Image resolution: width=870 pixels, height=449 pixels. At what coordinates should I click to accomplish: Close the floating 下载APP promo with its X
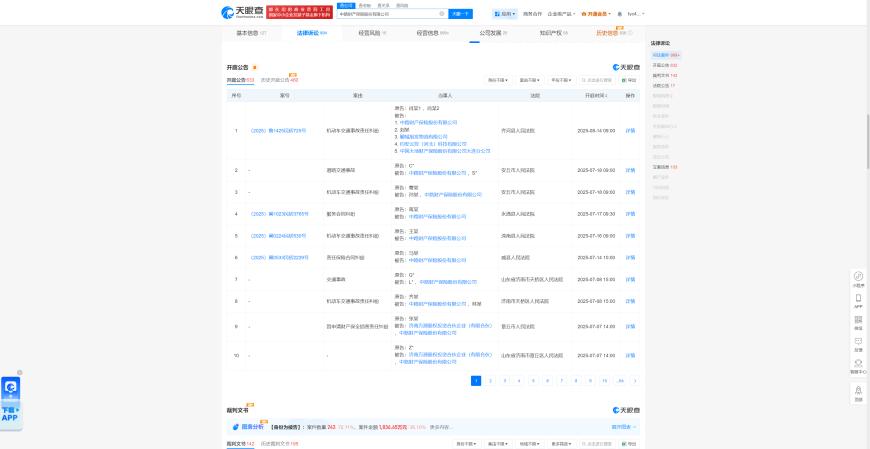coord(20,372)
